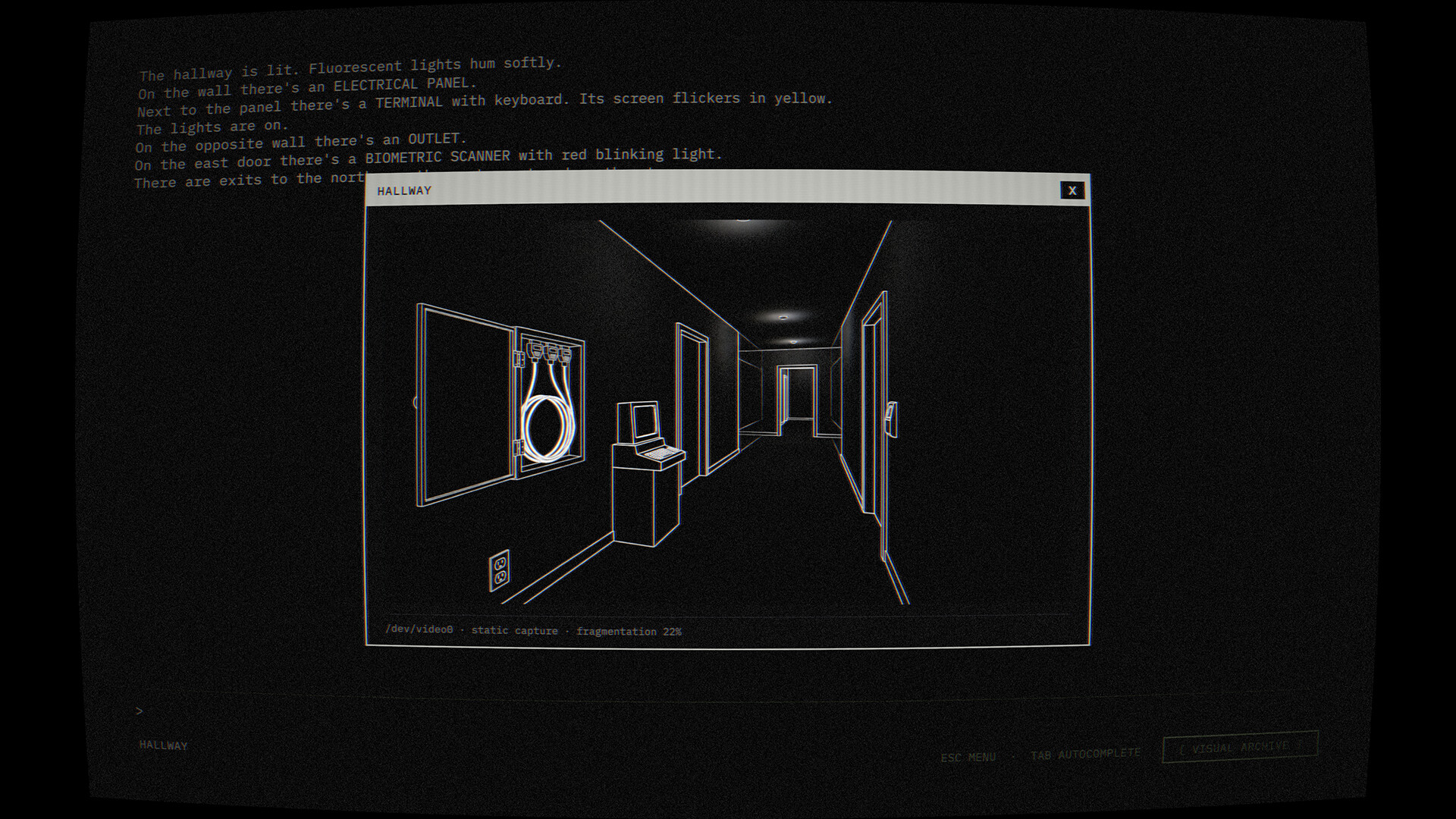Click the command prompt input line

point(728,711)
